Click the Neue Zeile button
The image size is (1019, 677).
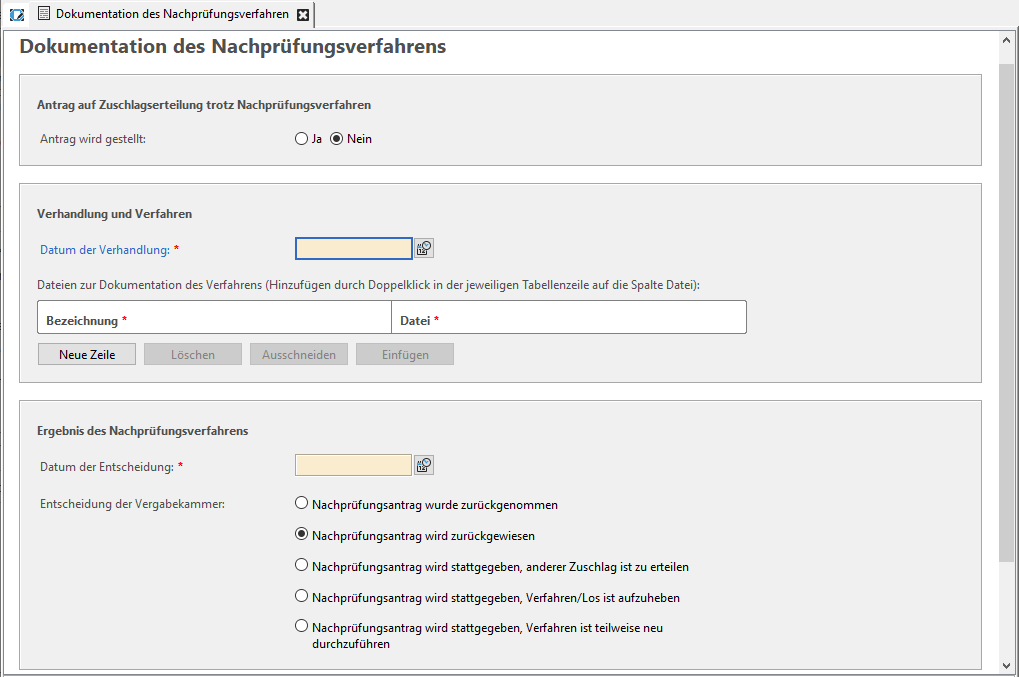pyautogui.click(x=87, y=354)
